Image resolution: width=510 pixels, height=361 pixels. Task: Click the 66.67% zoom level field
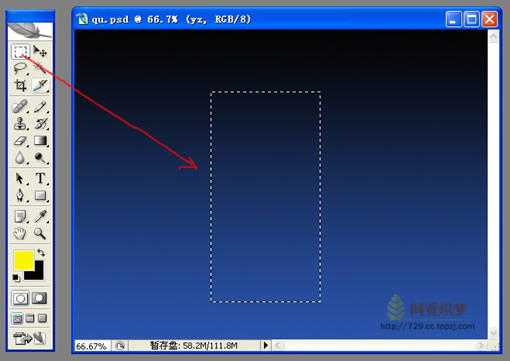click(91, 346)
